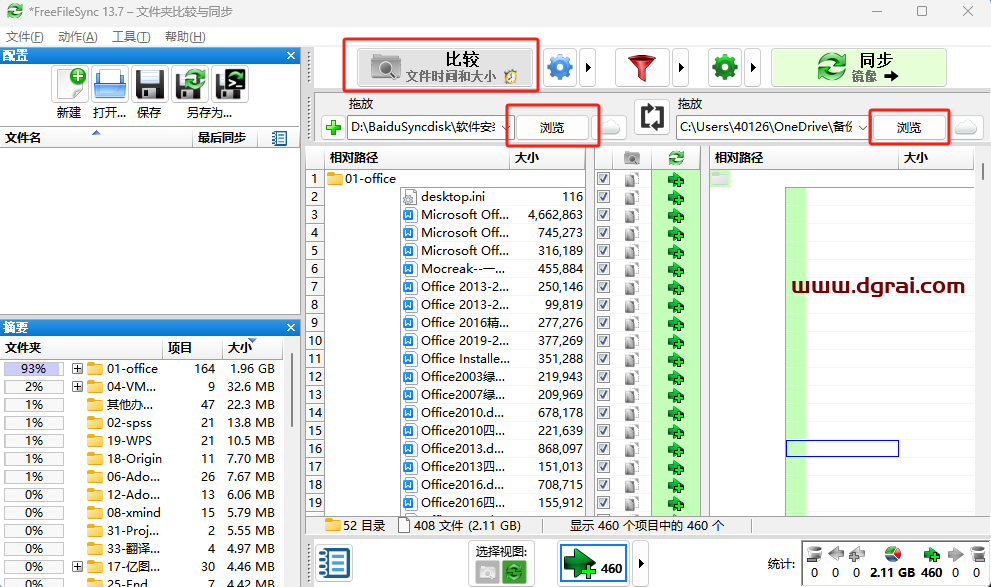Click the 2% bar for 04-VM
991x587 pixels.
(x=34, y=386)
